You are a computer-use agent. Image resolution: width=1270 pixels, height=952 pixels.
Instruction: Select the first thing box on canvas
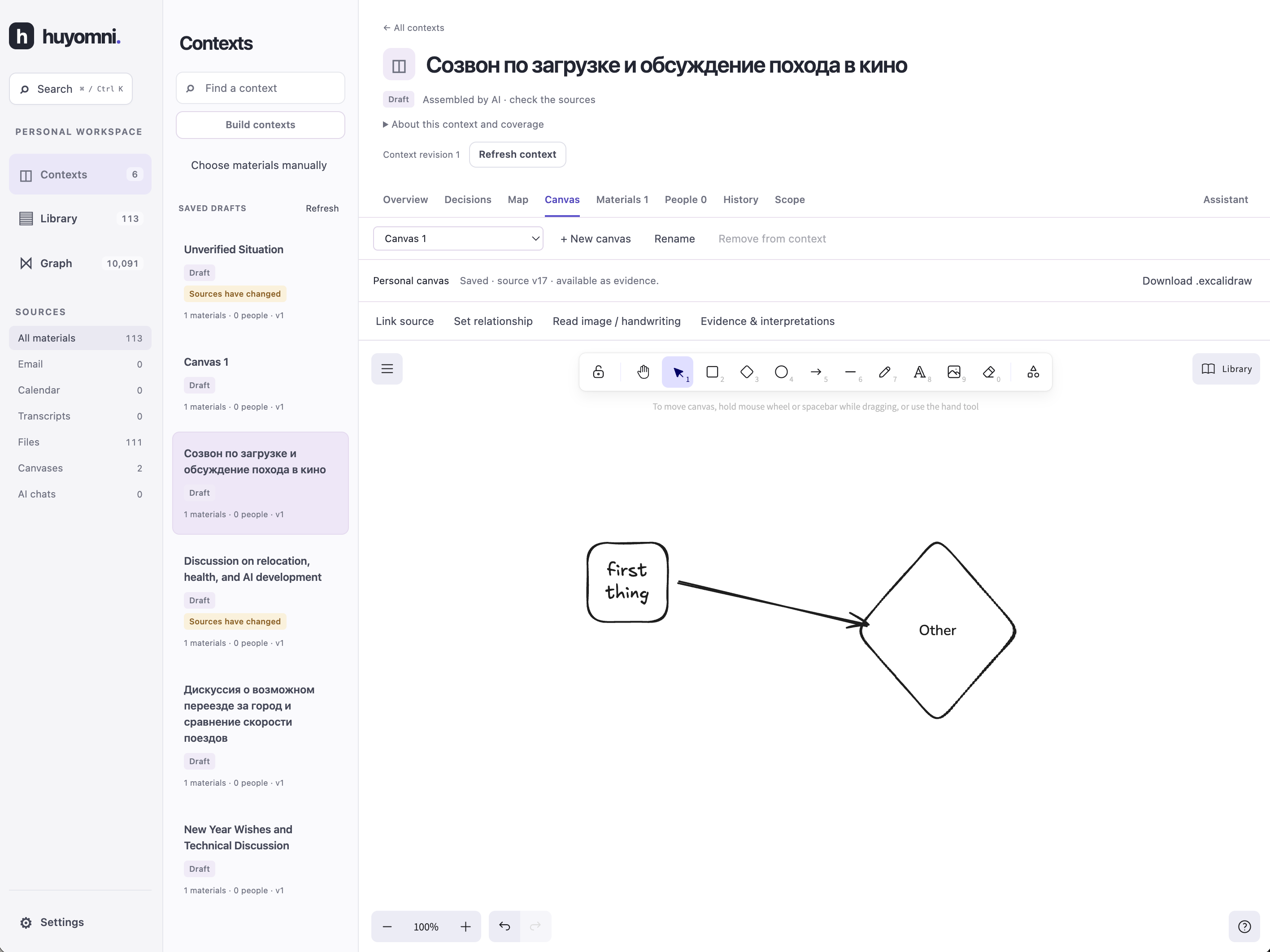pos(627,582)
